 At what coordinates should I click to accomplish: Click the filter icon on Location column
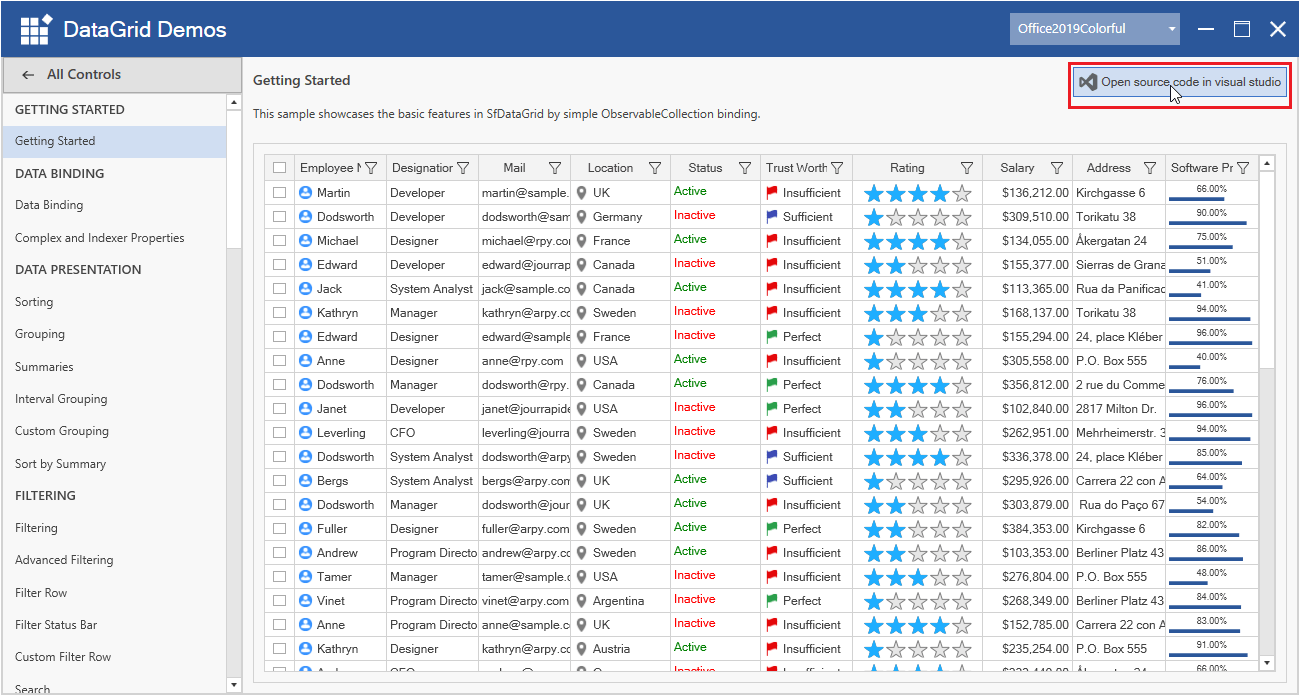click(655, 168)
